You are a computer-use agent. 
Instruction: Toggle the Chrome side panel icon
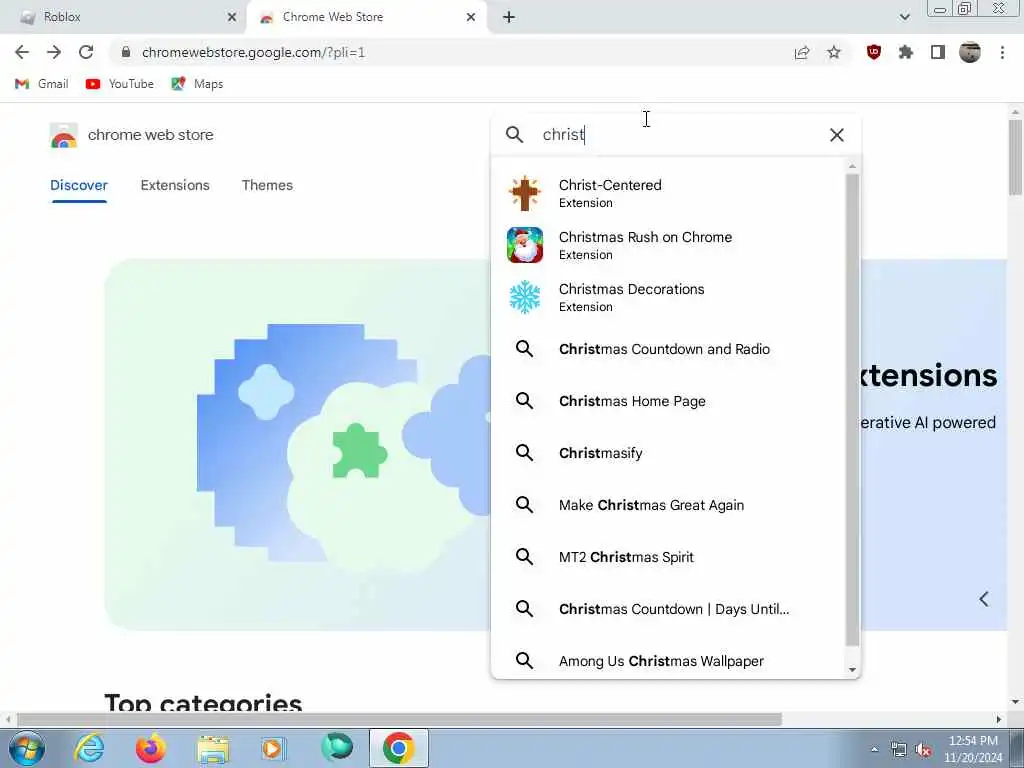[938, 52]
